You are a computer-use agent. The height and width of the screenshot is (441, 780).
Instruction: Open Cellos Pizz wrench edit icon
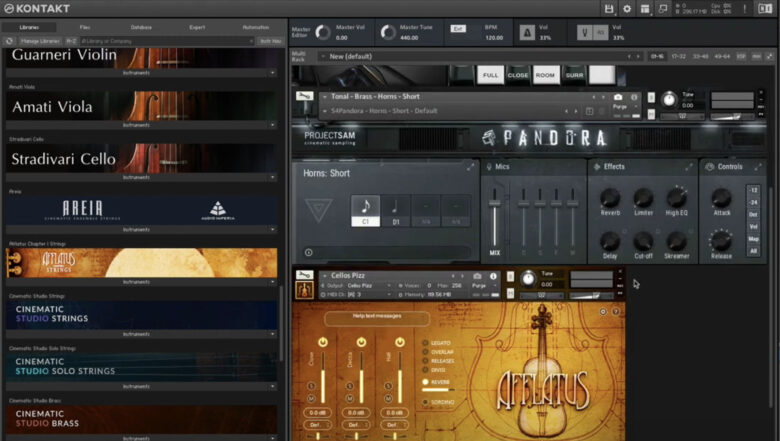pyautogui.click(x=304, y=274)
